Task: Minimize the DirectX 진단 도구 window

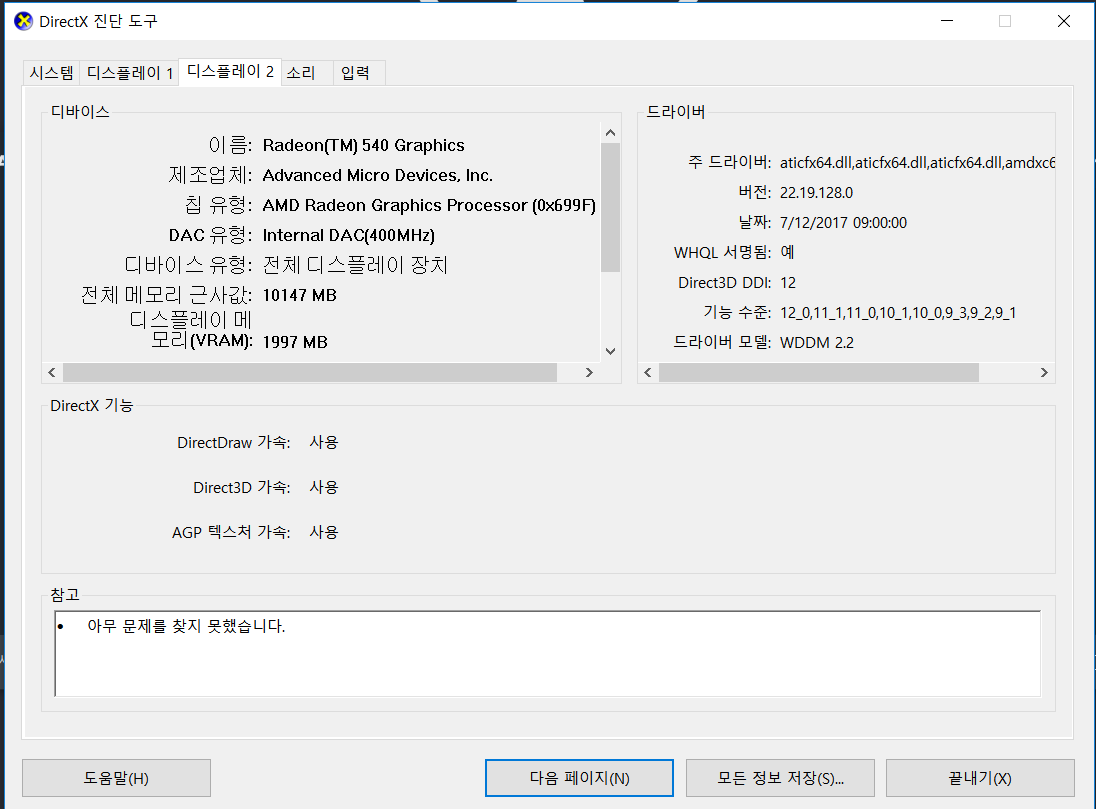Action: tap(947, 21)
